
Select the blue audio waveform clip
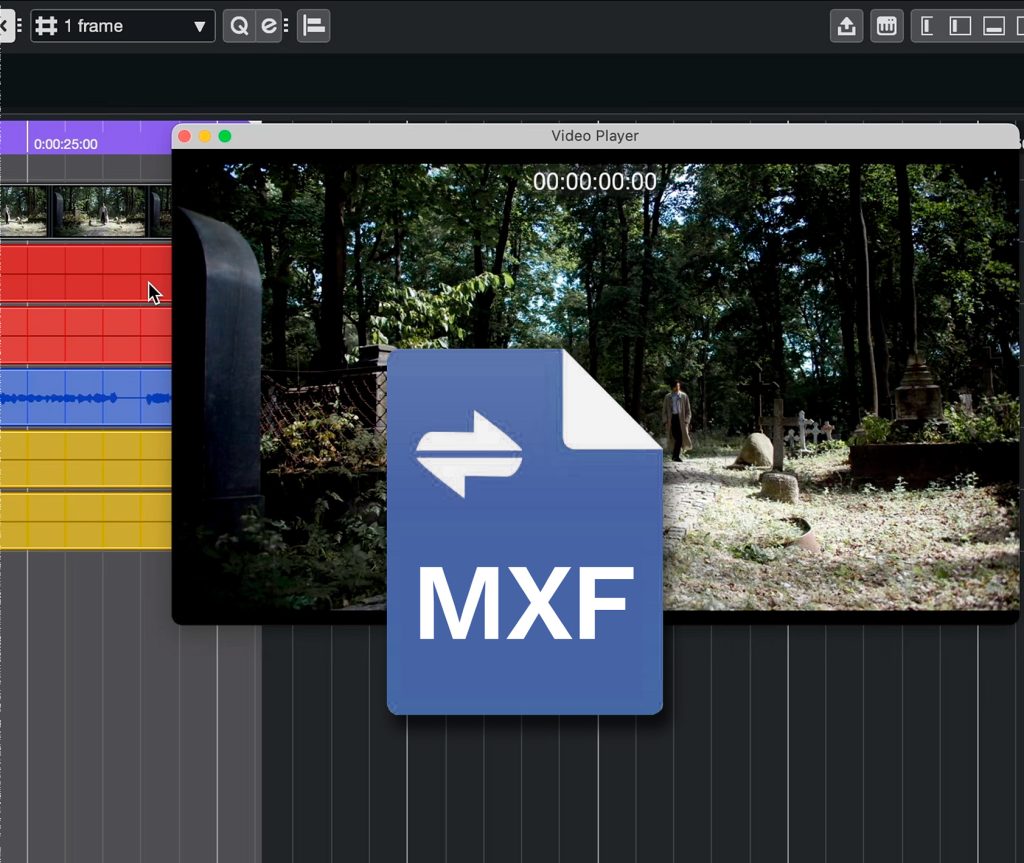(85, 397)
